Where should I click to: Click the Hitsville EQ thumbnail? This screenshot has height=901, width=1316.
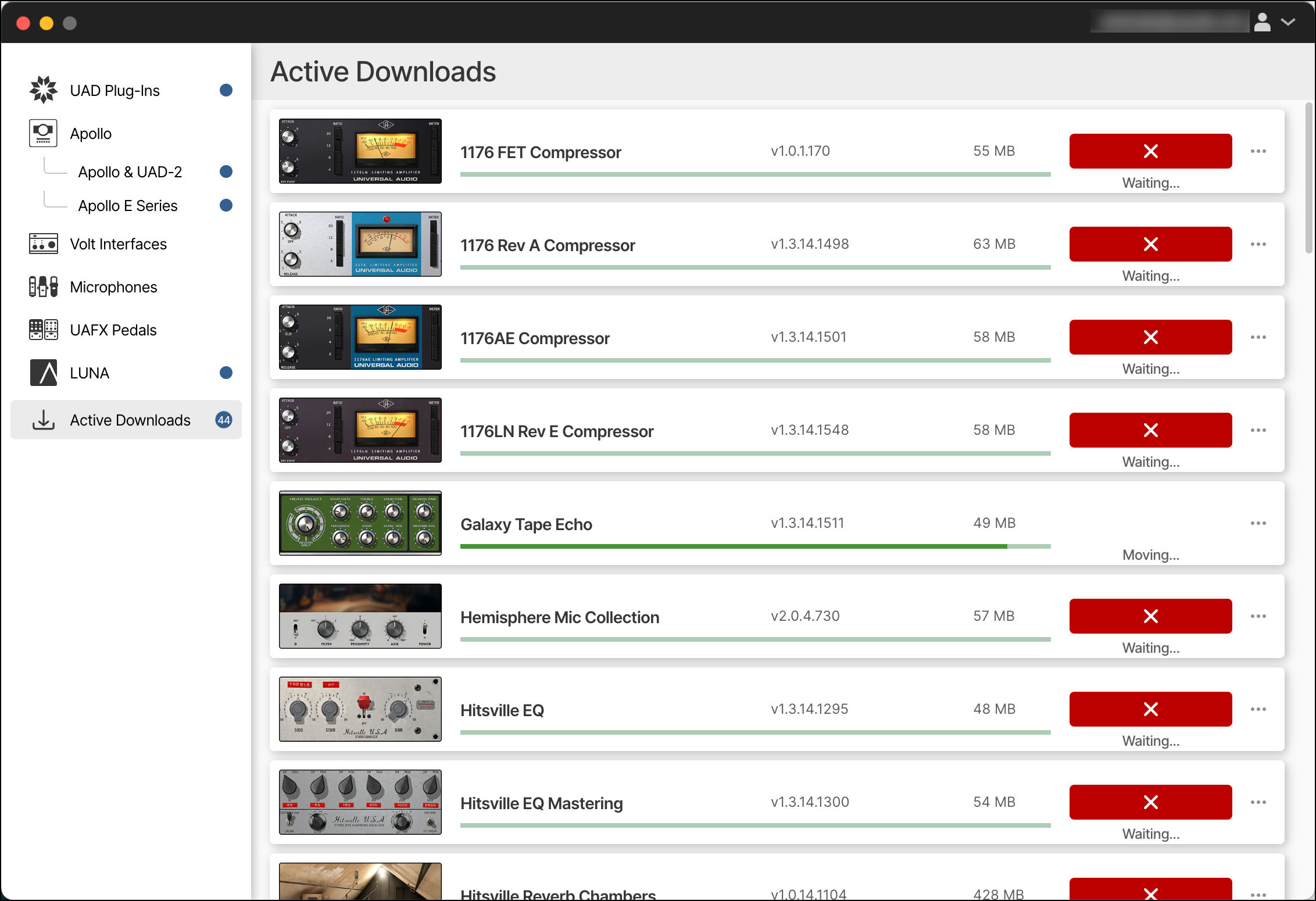pos(360,709)
